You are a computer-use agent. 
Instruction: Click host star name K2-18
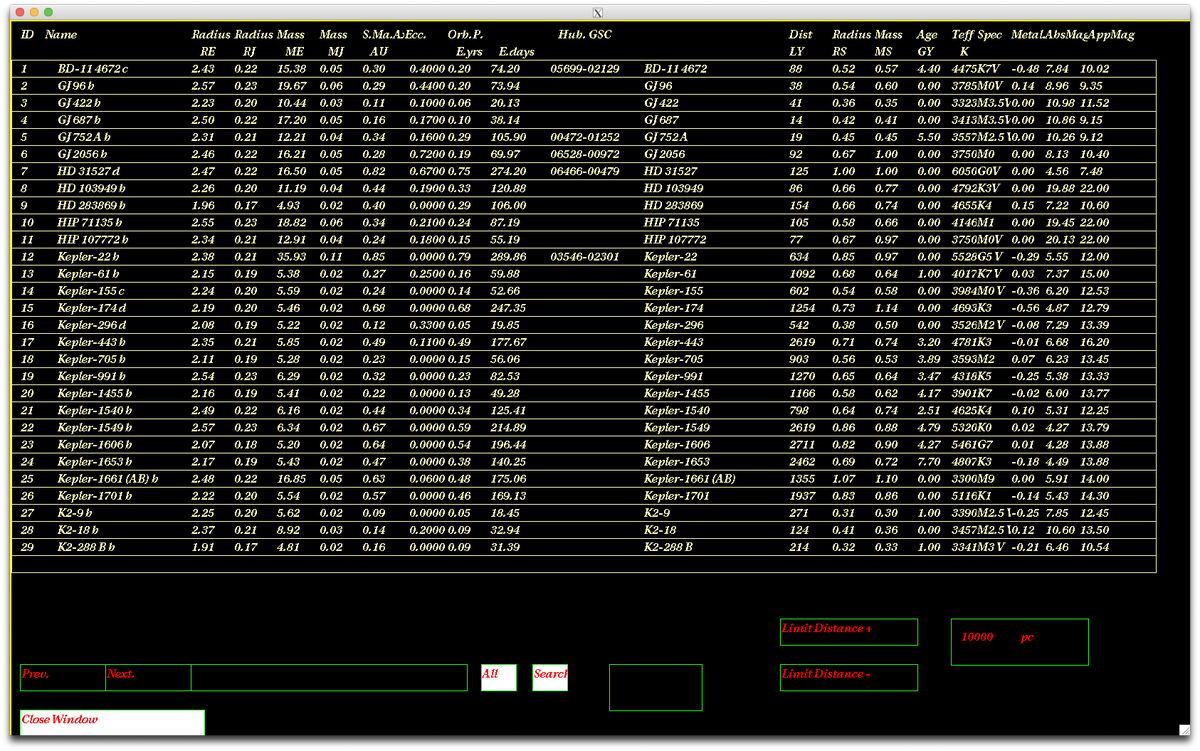[x=660, y=528]
